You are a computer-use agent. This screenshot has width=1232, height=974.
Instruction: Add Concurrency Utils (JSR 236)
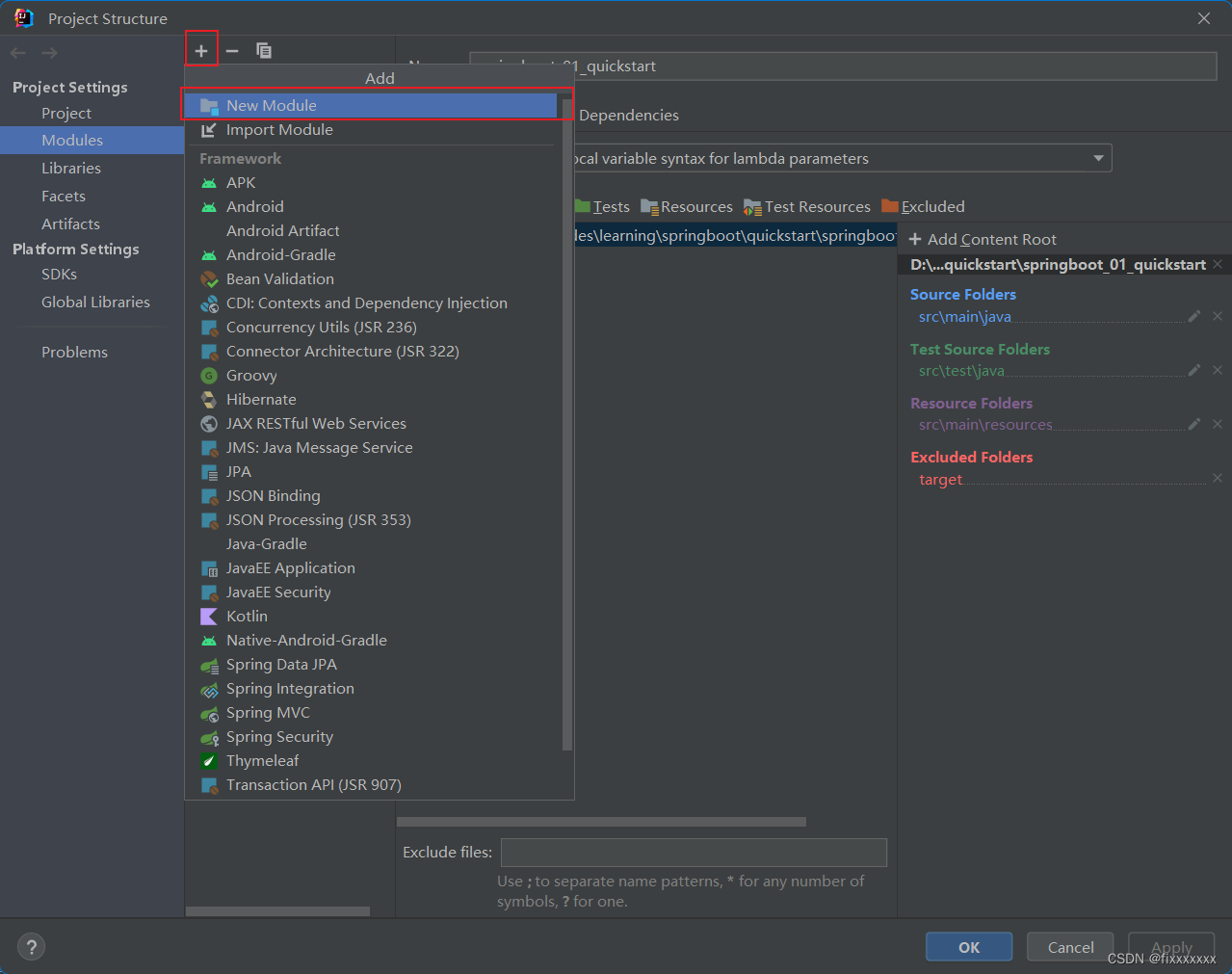click(371, 327)
